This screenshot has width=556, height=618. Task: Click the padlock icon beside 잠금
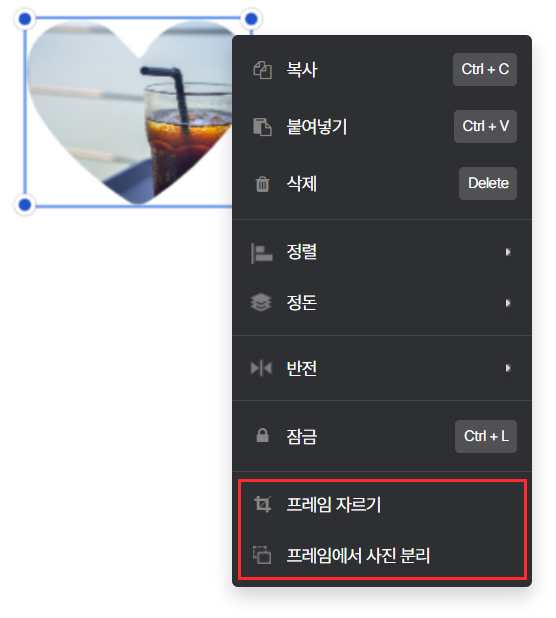[x=262, y=436]
